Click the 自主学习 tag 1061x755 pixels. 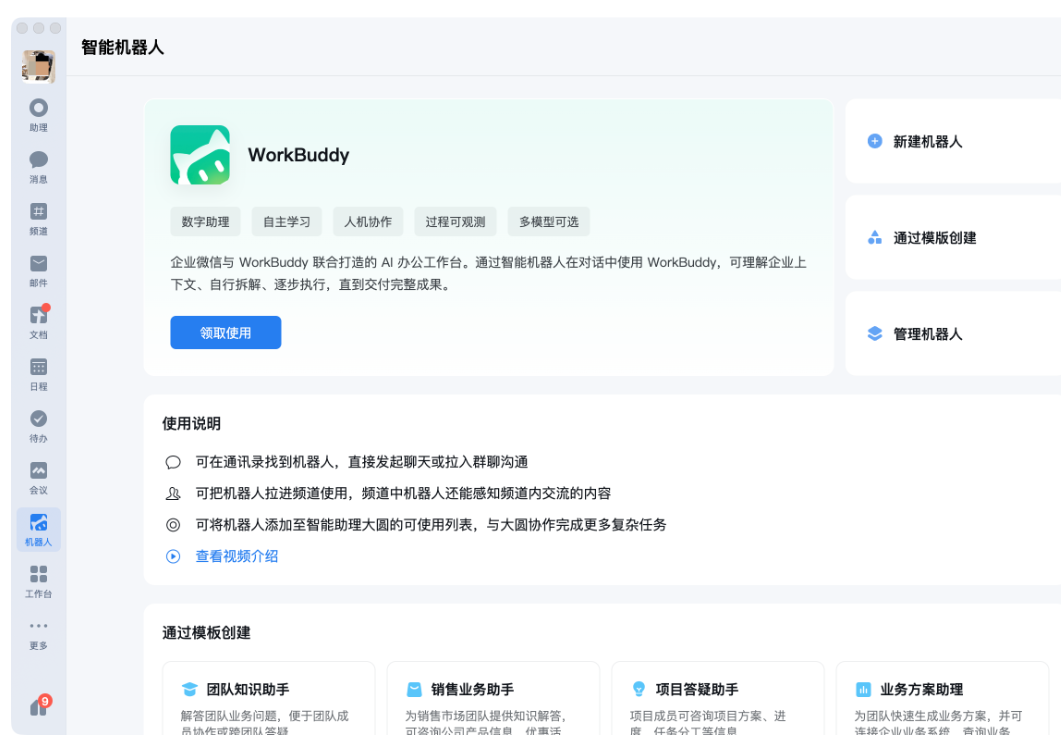(287, 222)
